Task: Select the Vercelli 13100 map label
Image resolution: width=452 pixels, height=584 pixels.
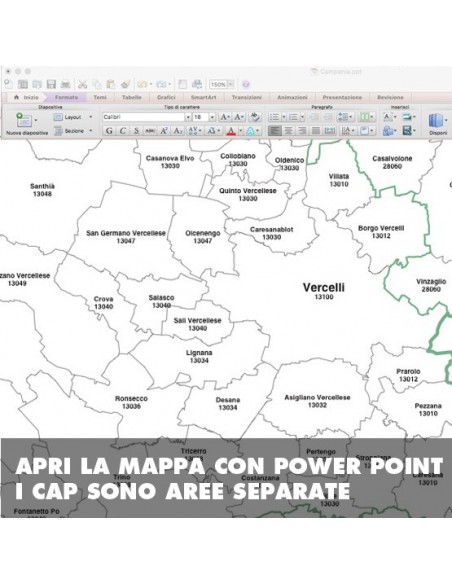Action: (324, 291)
